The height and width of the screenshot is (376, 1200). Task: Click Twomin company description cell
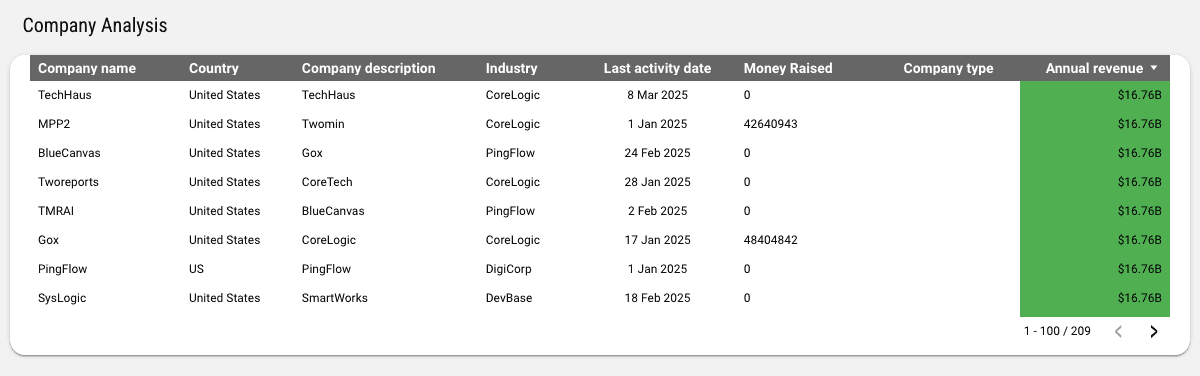[x=323, y=124]
